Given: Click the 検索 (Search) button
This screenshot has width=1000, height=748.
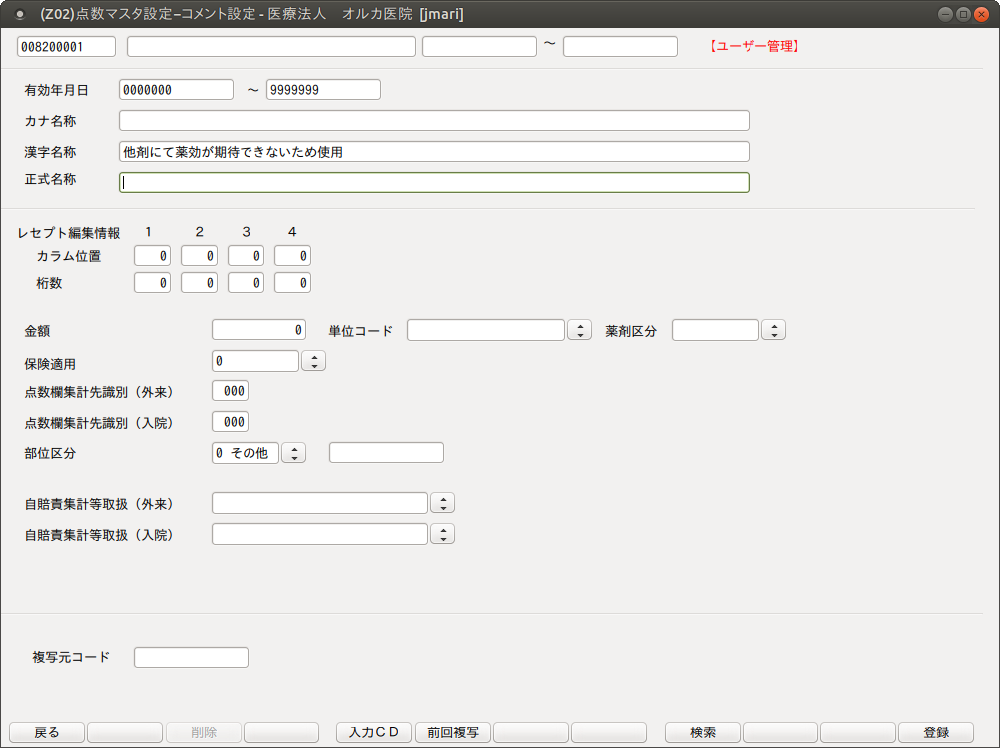Looking at the screenshot, I should pos(703,732).
